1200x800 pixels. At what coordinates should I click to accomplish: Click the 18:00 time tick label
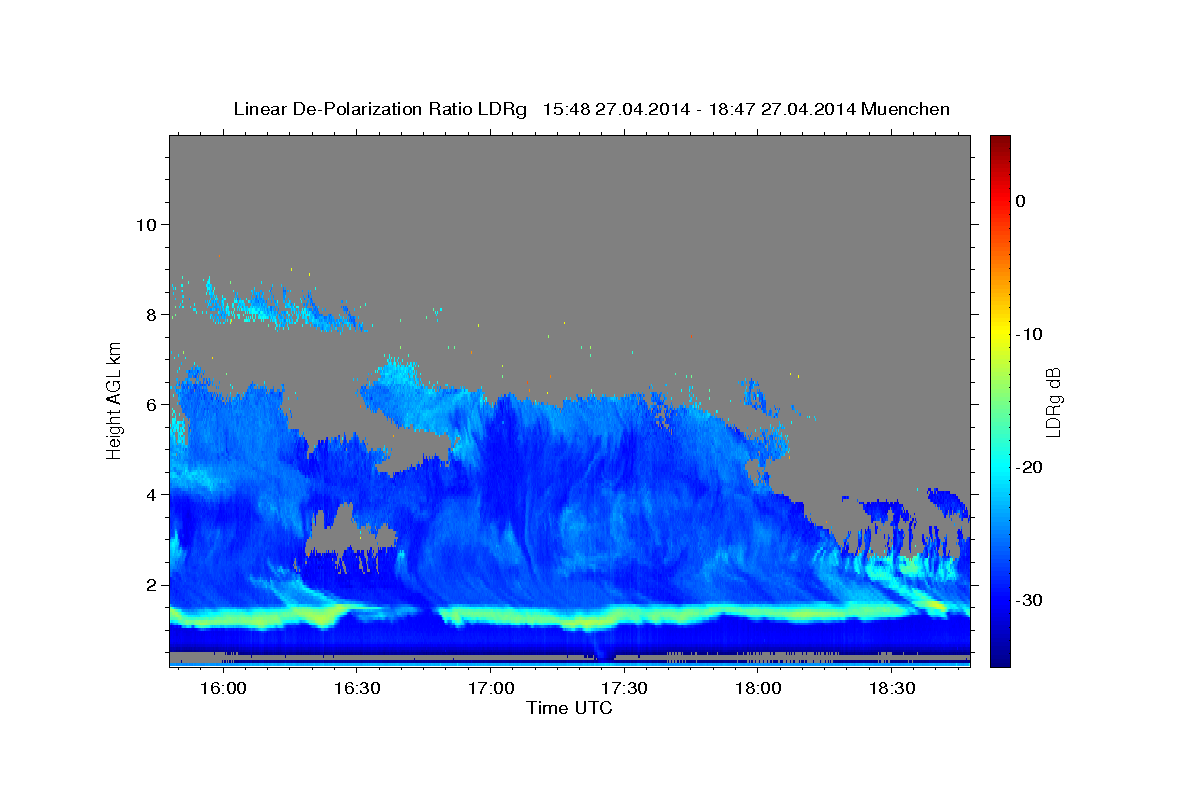(758, 689)
